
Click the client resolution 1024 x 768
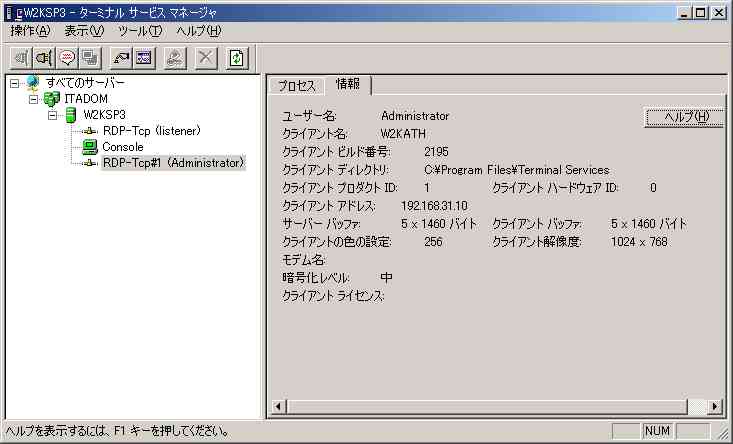point(639,242)
